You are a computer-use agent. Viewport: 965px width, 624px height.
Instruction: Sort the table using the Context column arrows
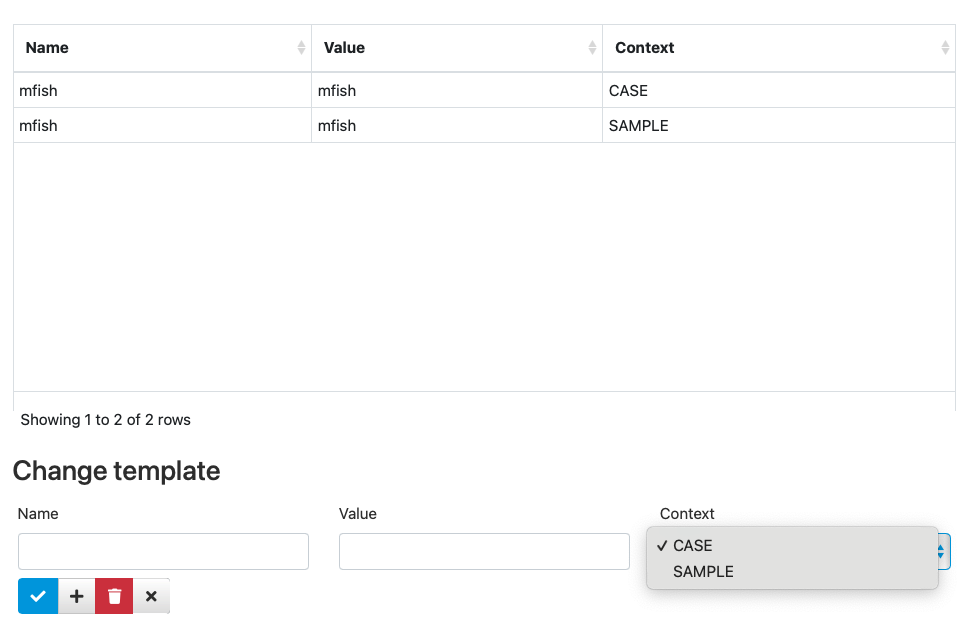(x=945, y=47)
